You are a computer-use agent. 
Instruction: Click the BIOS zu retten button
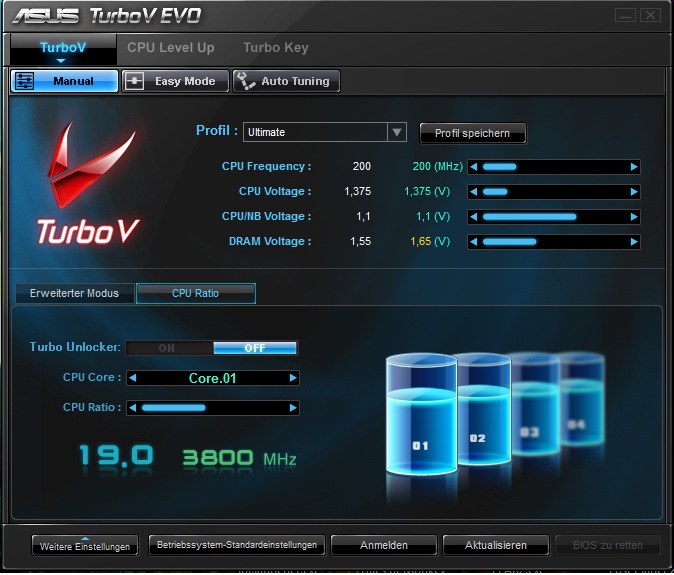click(x=608, y=545)
